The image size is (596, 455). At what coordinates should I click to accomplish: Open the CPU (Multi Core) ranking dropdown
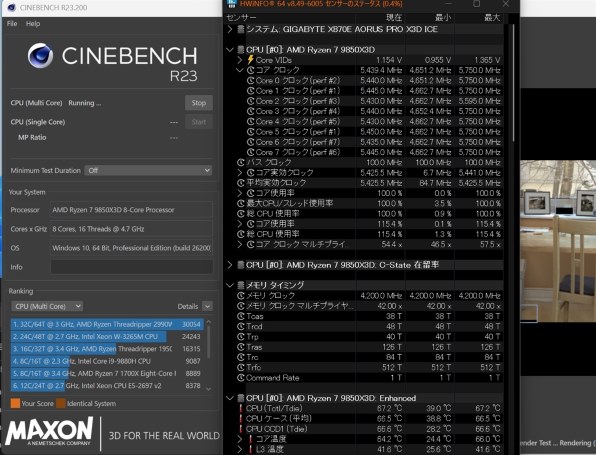(47, 306)
